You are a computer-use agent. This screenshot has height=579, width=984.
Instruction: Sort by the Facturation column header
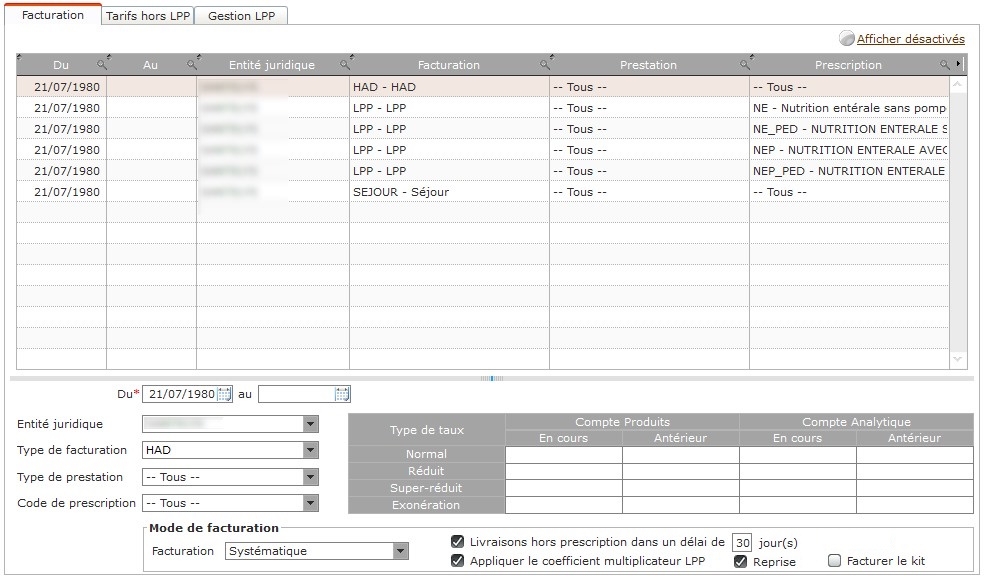click(x=449, y=65)
